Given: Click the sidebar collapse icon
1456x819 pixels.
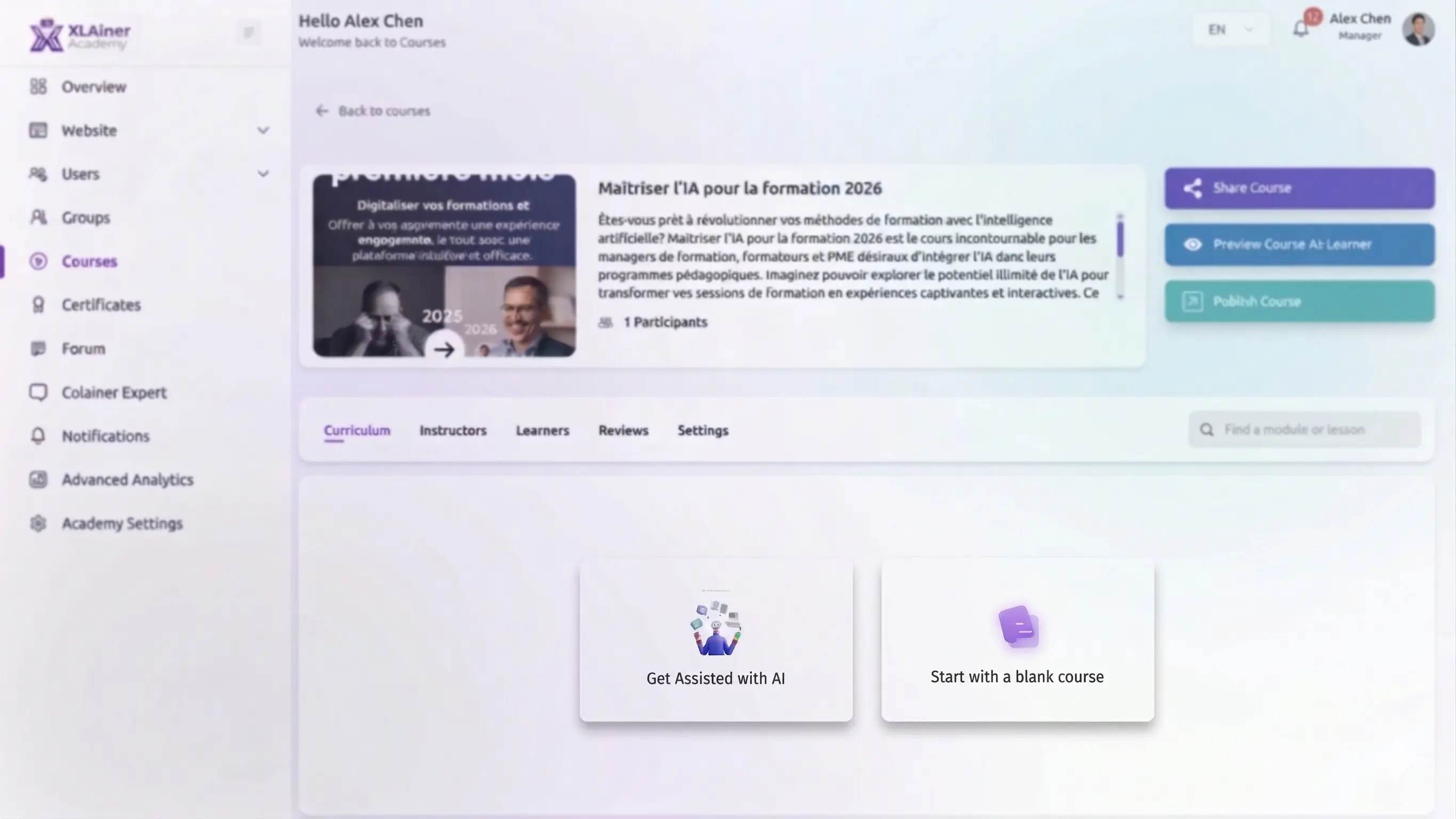Looking at the screenshot, I should pos(249,33).
